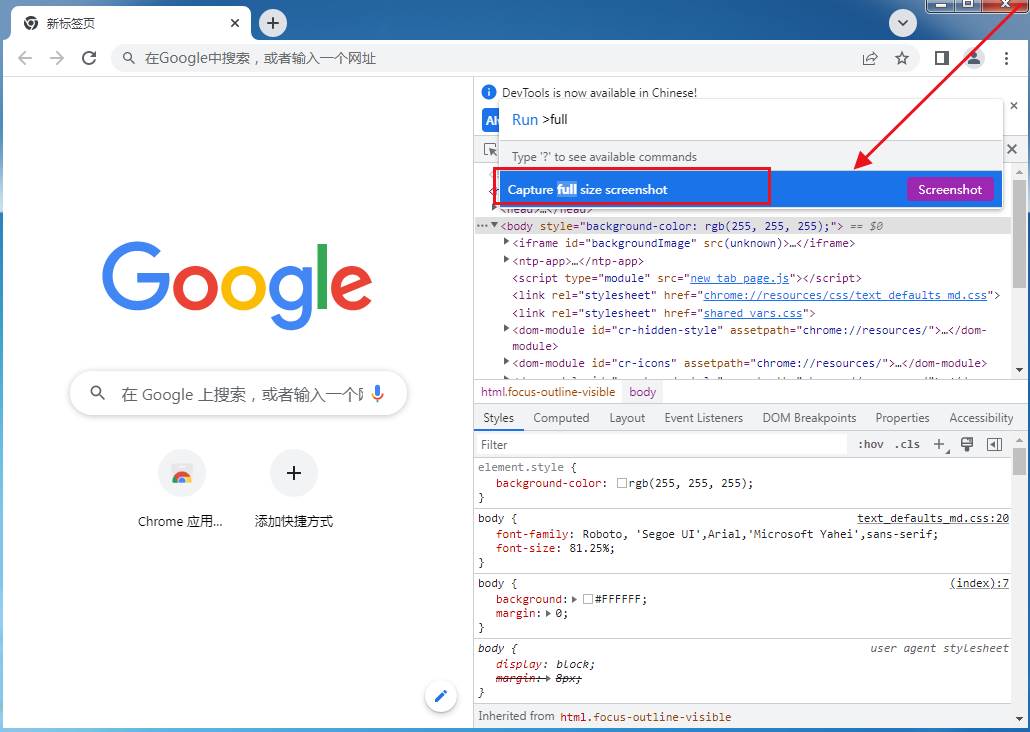Expand the ntp-app element node
The width and height of the screenshot is (1030, 732).
pyautogui.click(x=506, y=260)
